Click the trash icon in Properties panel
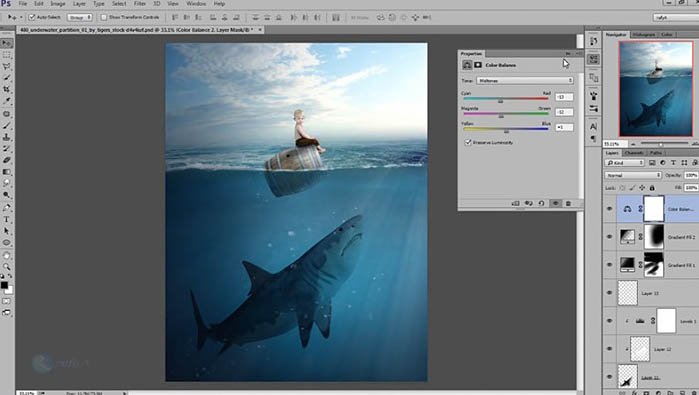 pos(568,203)
